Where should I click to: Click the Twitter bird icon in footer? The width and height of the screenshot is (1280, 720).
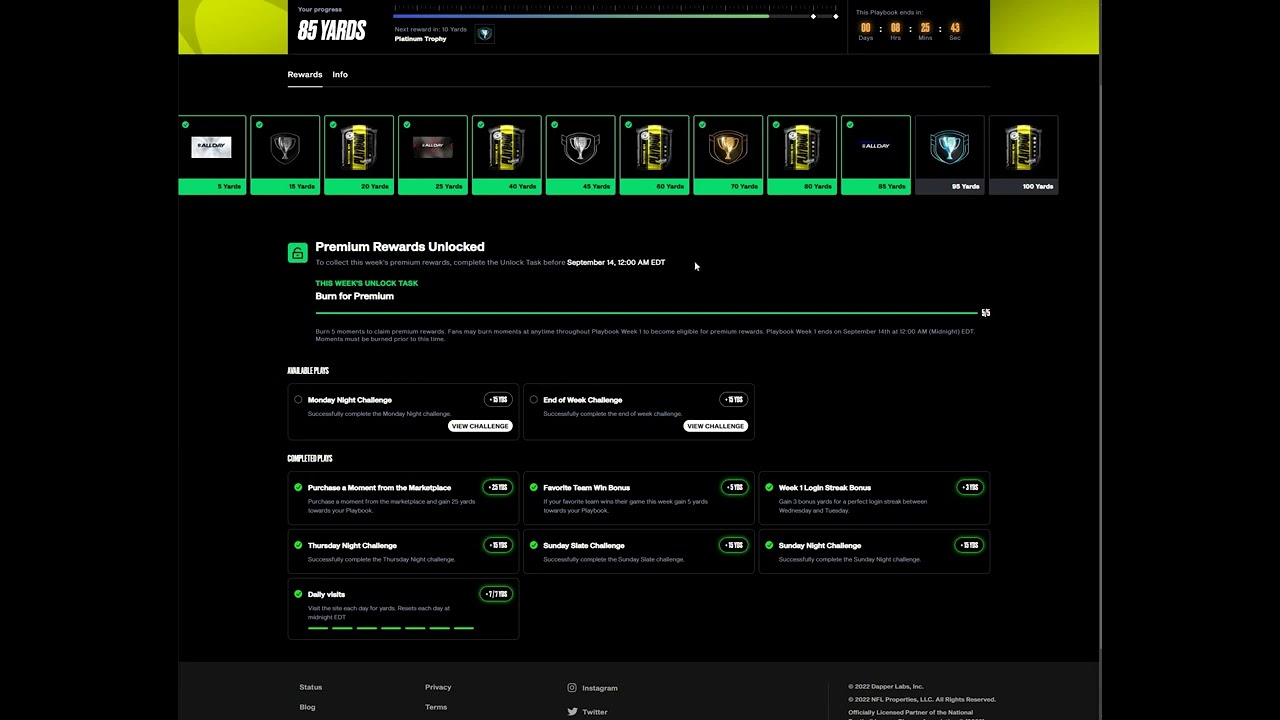pos(572,712)
